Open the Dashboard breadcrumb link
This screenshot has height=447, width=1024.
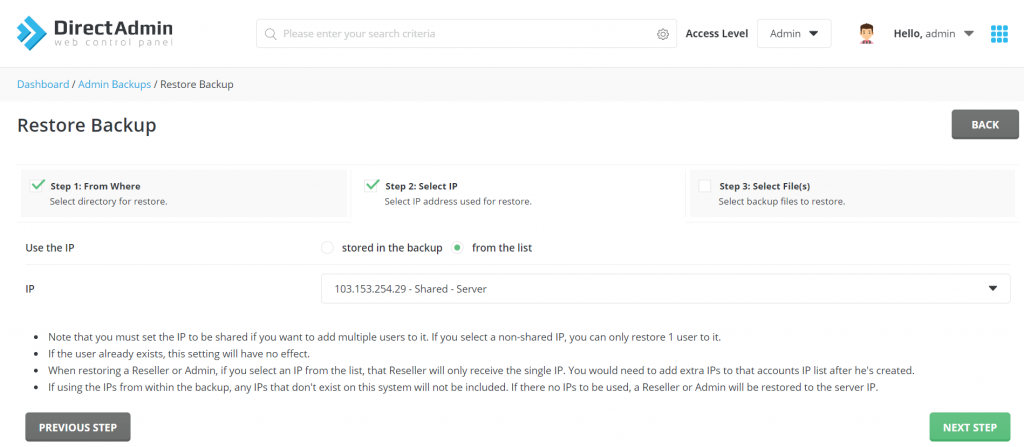click(43, 85)
